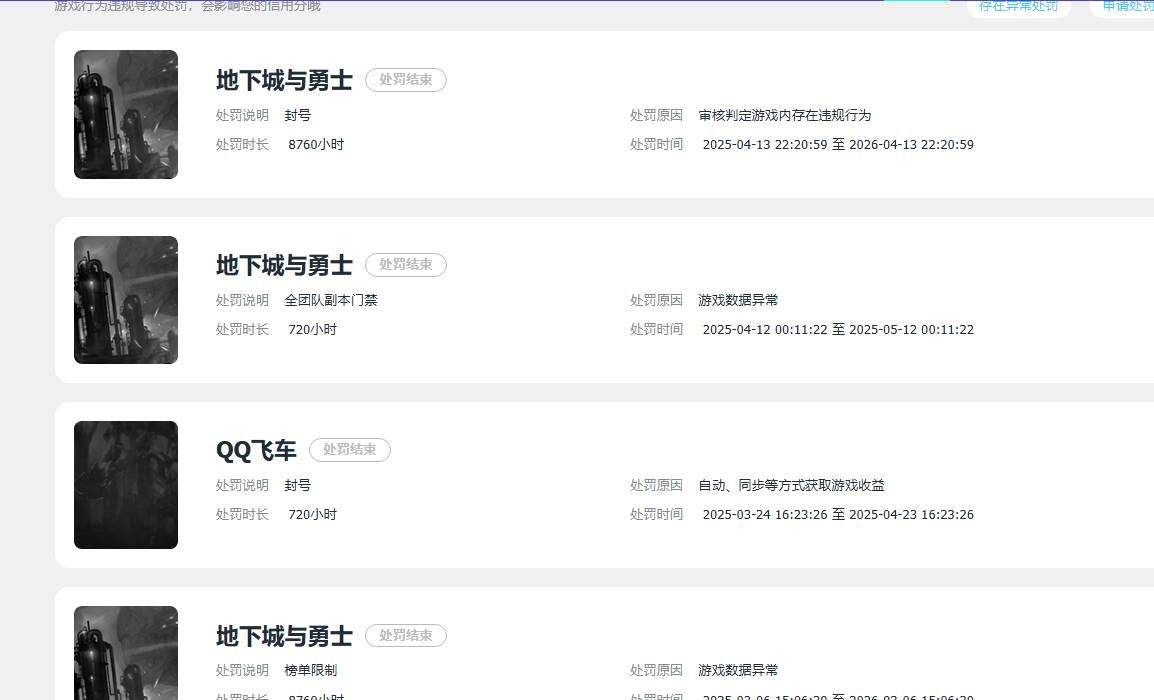1154x700 pixels.
Task: Select the period starting 2025-04-13 22:20:59
Action: [x=838, y=144]
